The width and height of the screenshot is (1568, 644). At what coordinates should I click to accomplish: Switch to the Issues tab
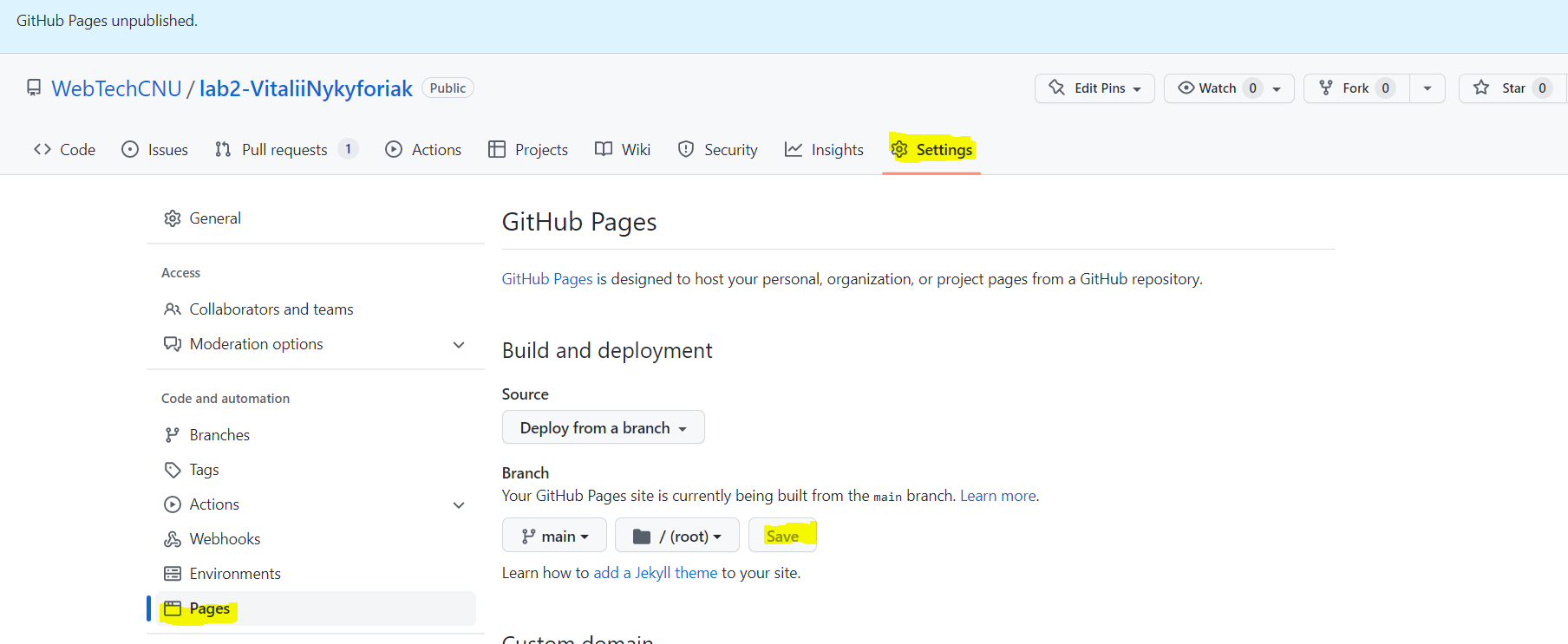click(155, 150)
